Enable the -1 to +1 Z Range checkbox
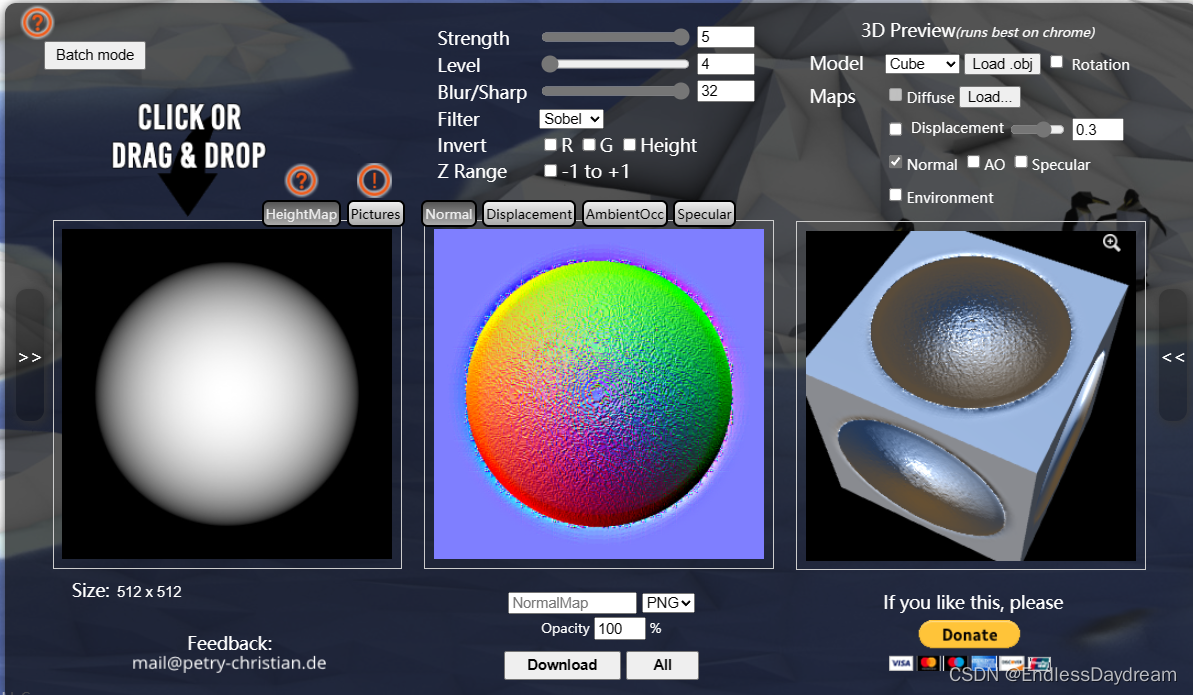The image size is (1193, 695). click(550, 171)
